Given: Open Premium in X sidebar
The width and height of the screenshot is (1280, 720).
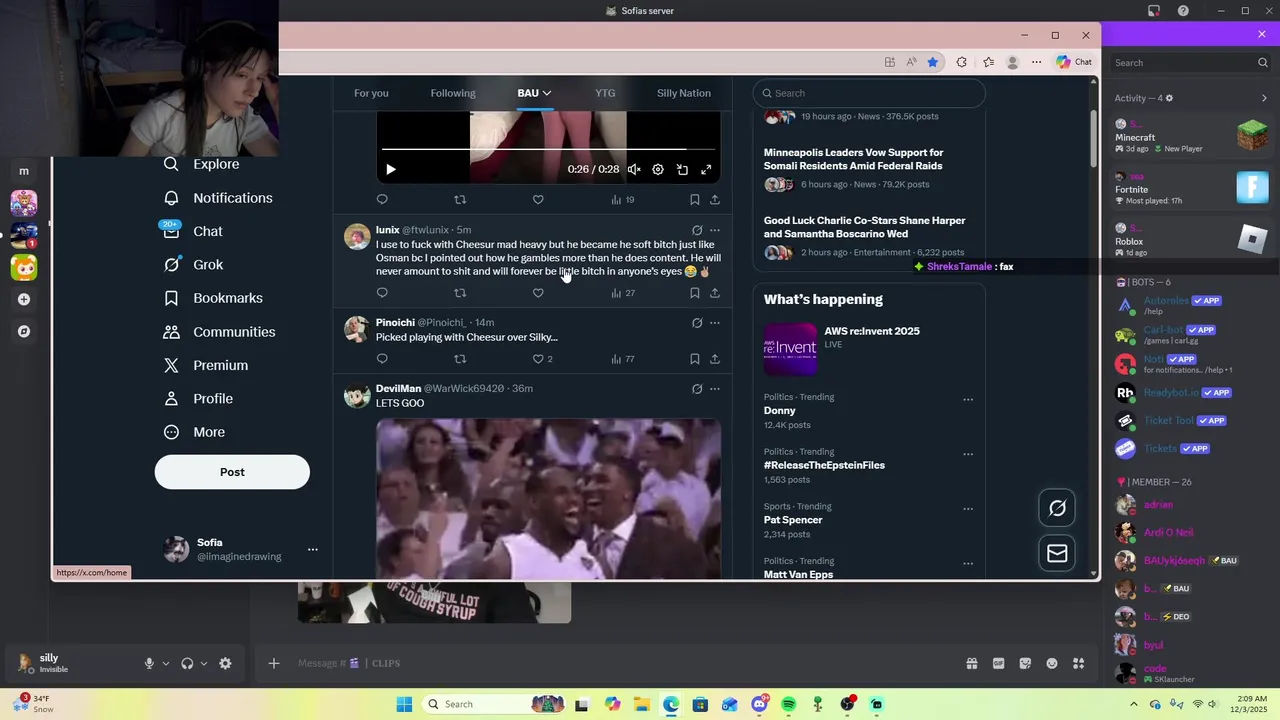Looking at the screenshot, I should coord(205,365).
